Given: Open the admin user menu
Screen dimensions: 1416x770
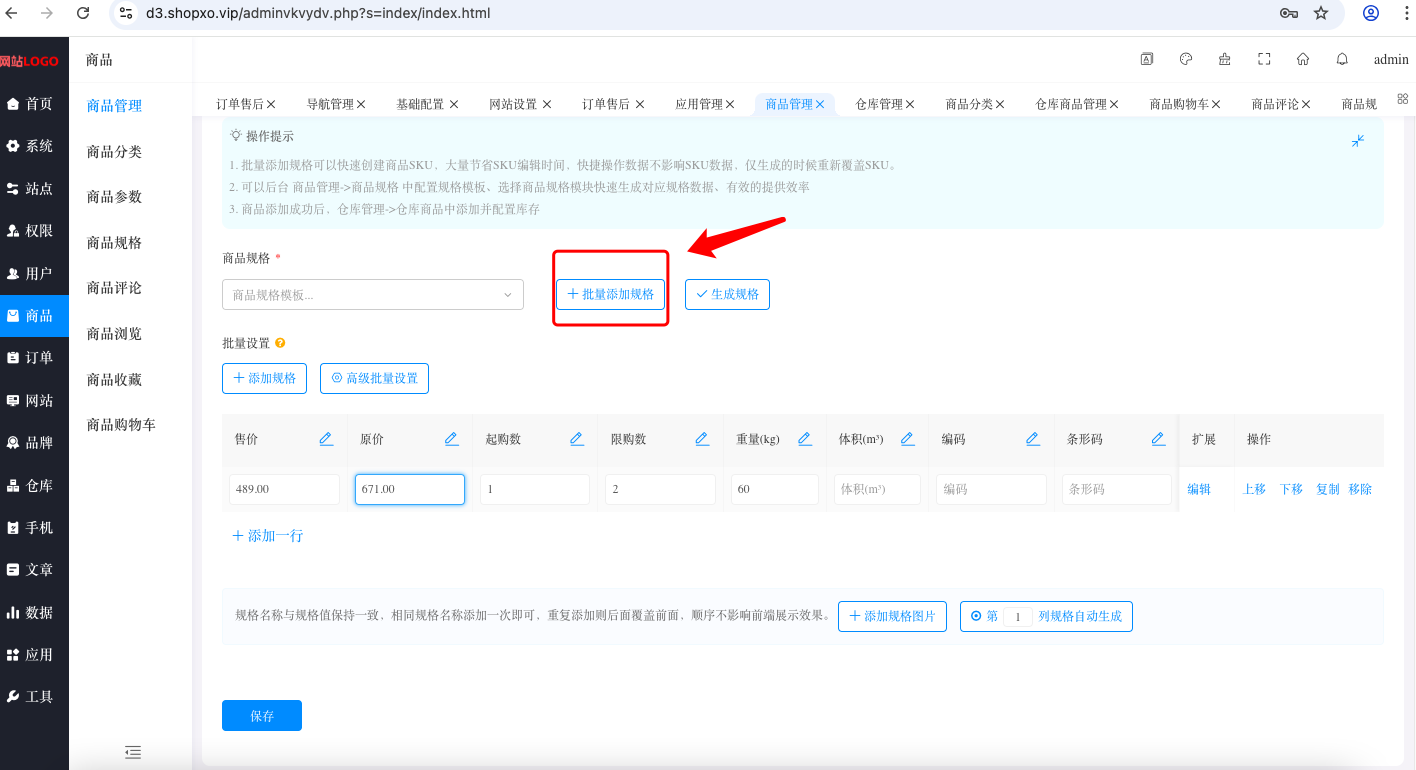Looking at the screenshot, I should tap(1391, 59).
